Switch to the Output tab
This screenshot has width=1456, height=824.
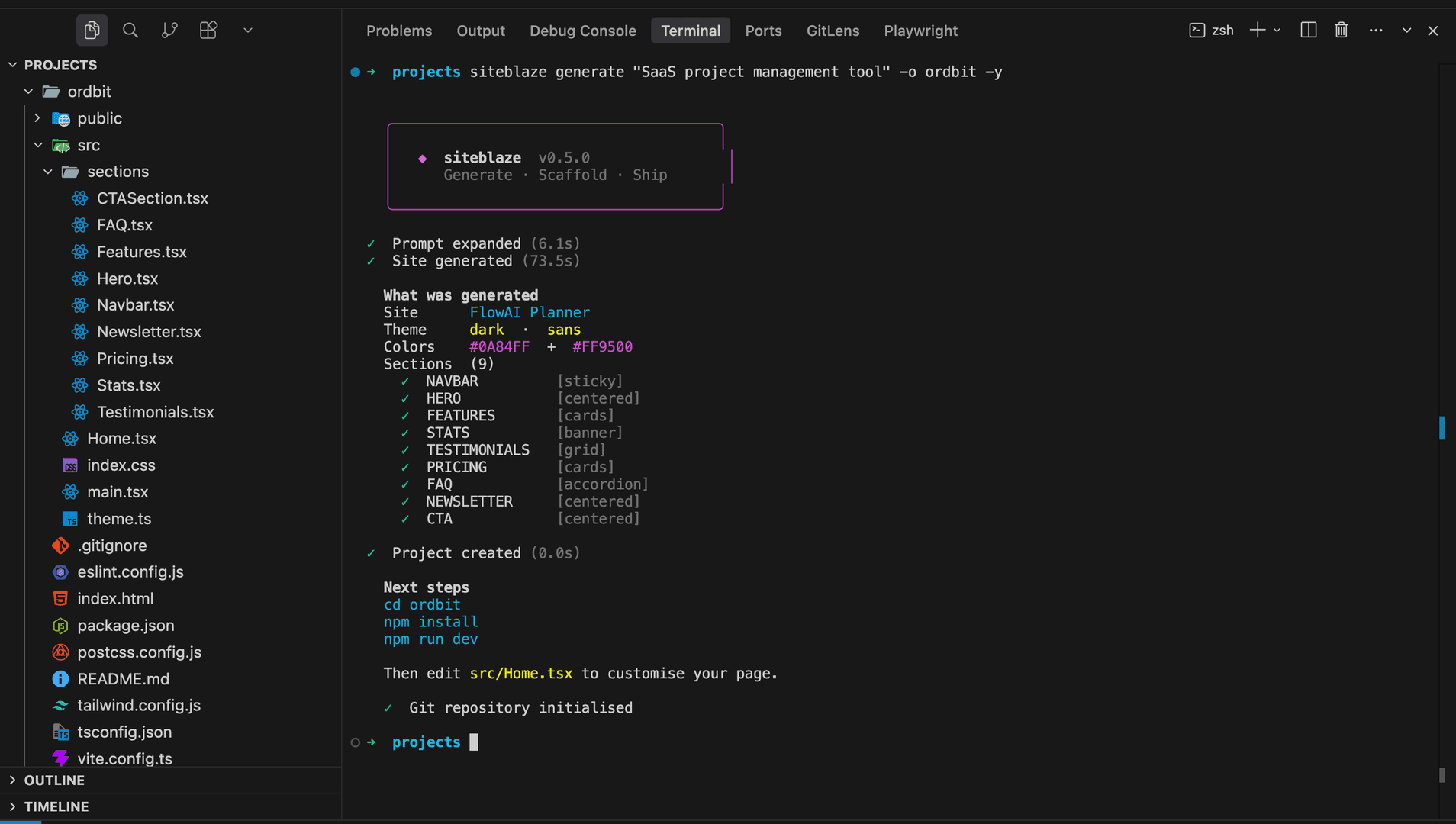481,31
